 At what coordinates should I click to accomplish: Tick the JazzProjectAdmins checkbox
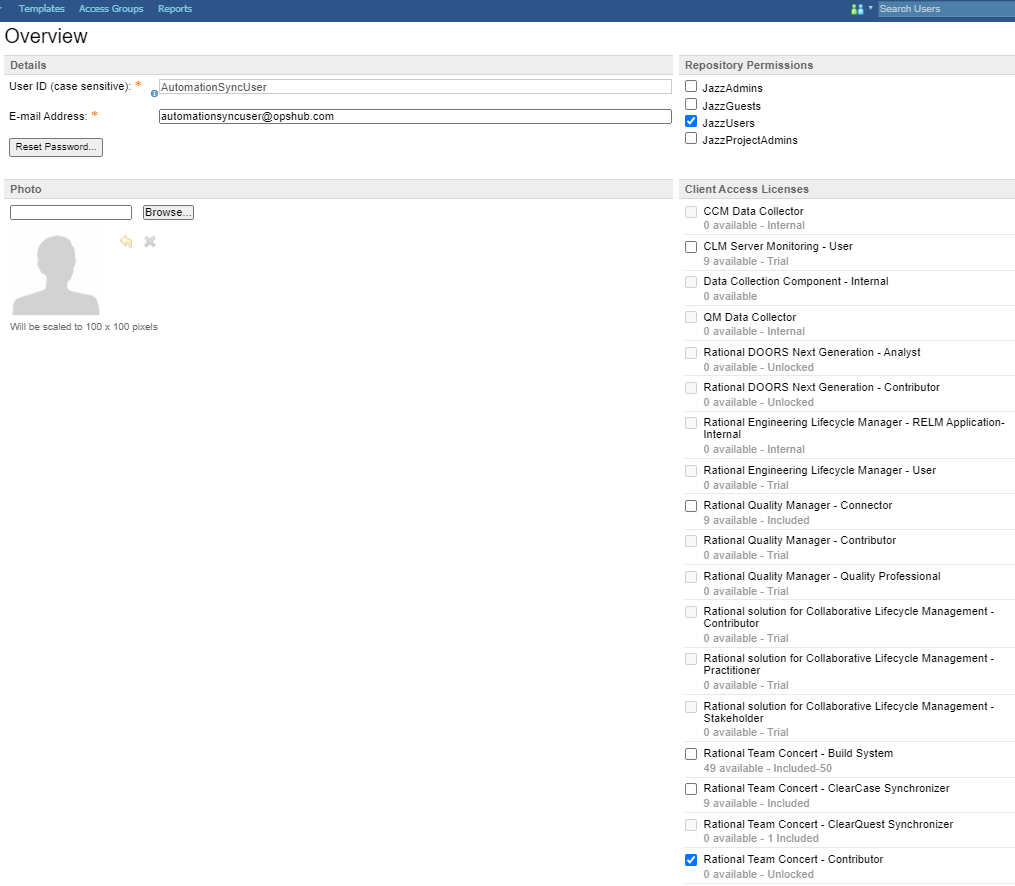click(691, 139)
